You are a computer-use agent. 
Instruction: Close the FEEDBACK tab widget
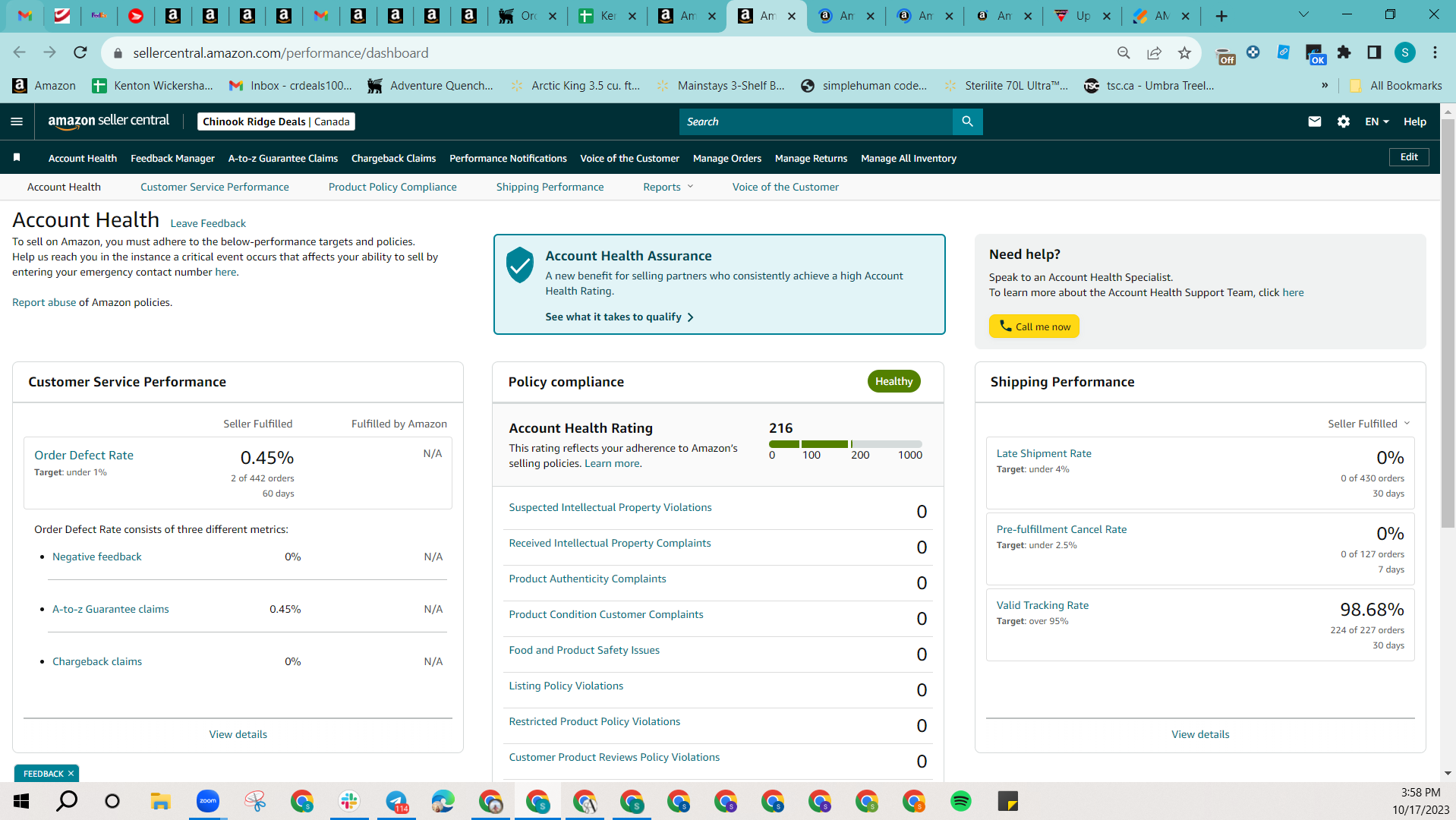[71, 774]
